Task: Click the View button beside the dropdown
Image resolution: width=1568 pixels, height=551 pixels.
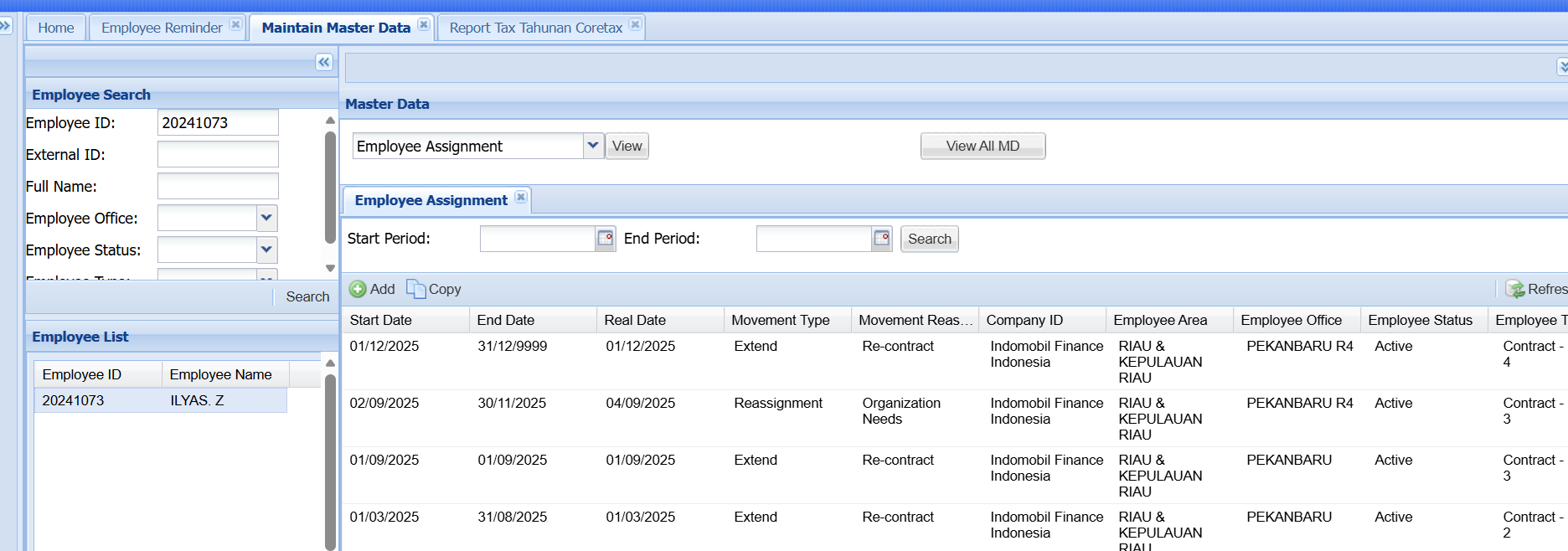Action: [x=627, y=146]
